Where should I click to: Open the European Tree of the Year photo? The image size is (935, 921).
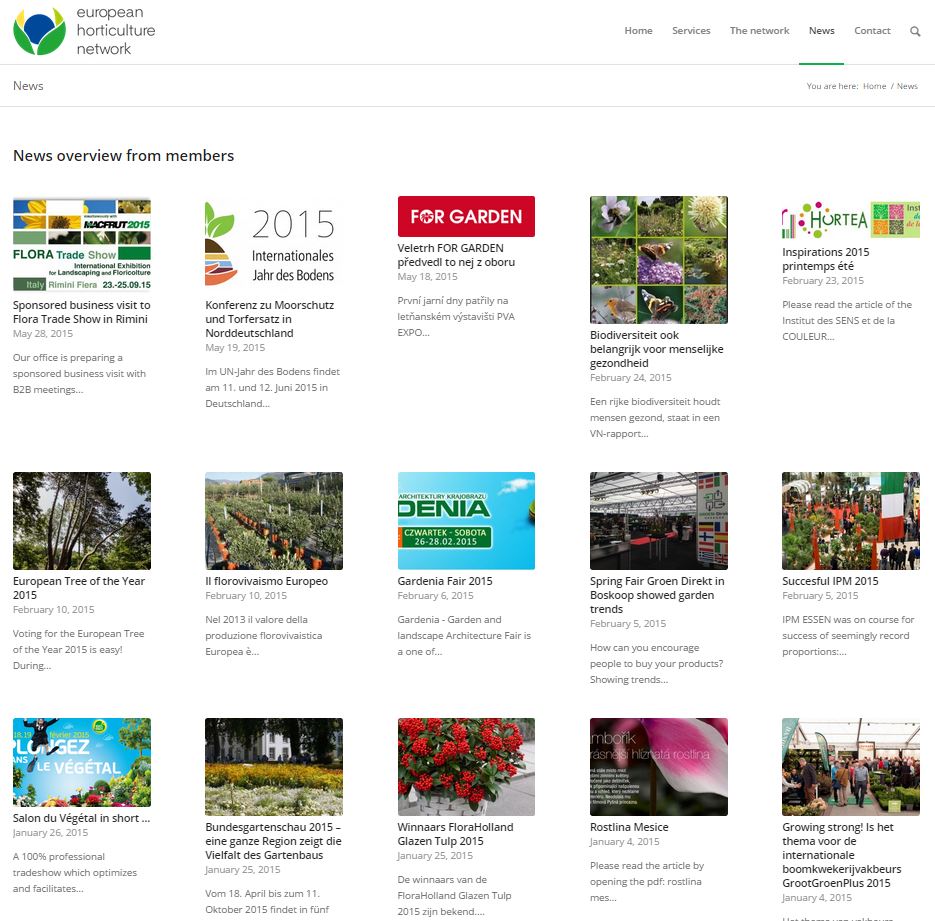(x=82, y=521)
